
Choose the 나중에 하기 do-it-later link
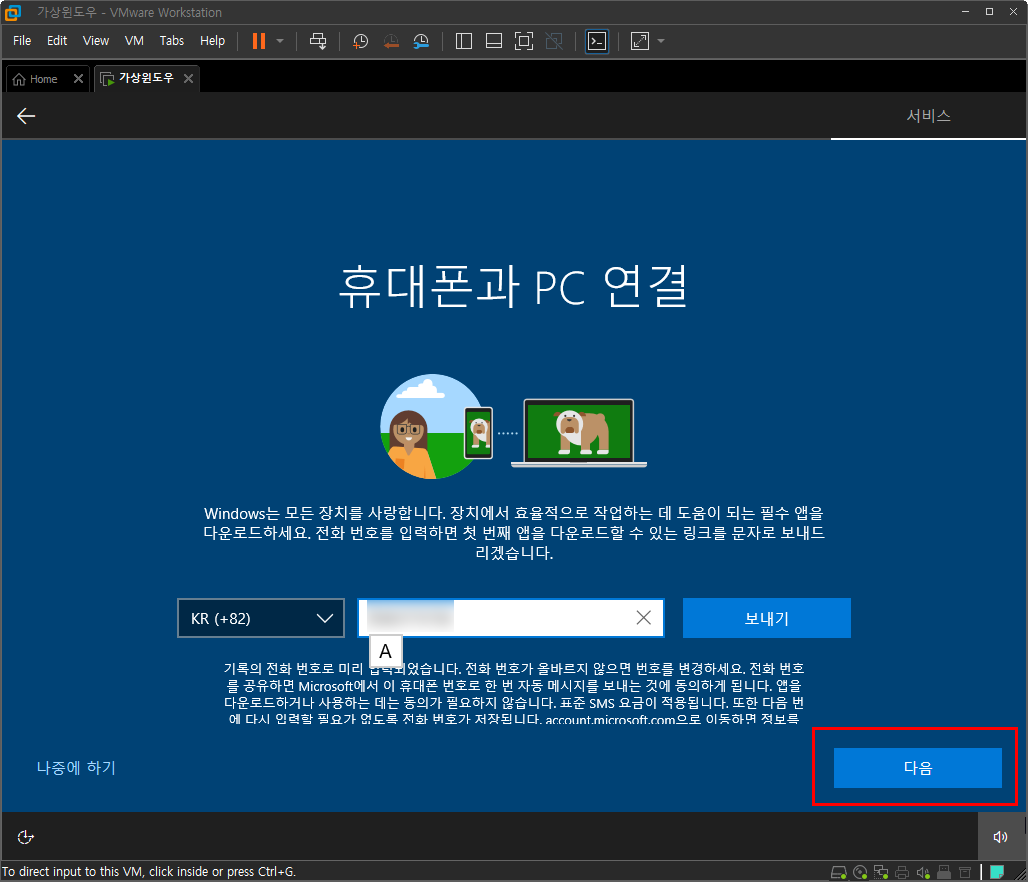click(x=76, y=768)
